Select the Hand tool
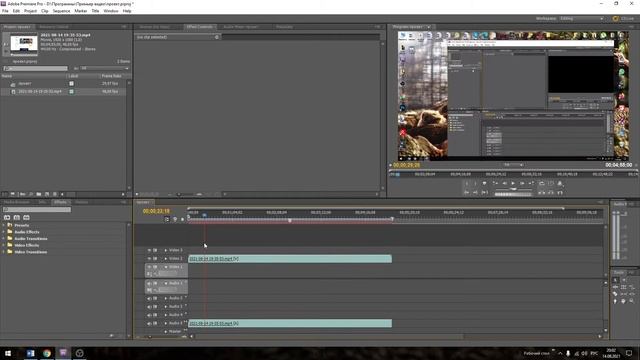This screenshot has width=640, height=360. click(623, 301)
